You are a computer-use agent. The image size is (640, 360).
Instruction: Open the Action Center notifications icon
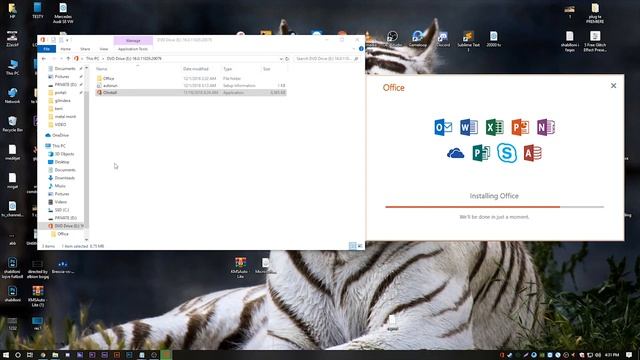(x=629, y=355)
